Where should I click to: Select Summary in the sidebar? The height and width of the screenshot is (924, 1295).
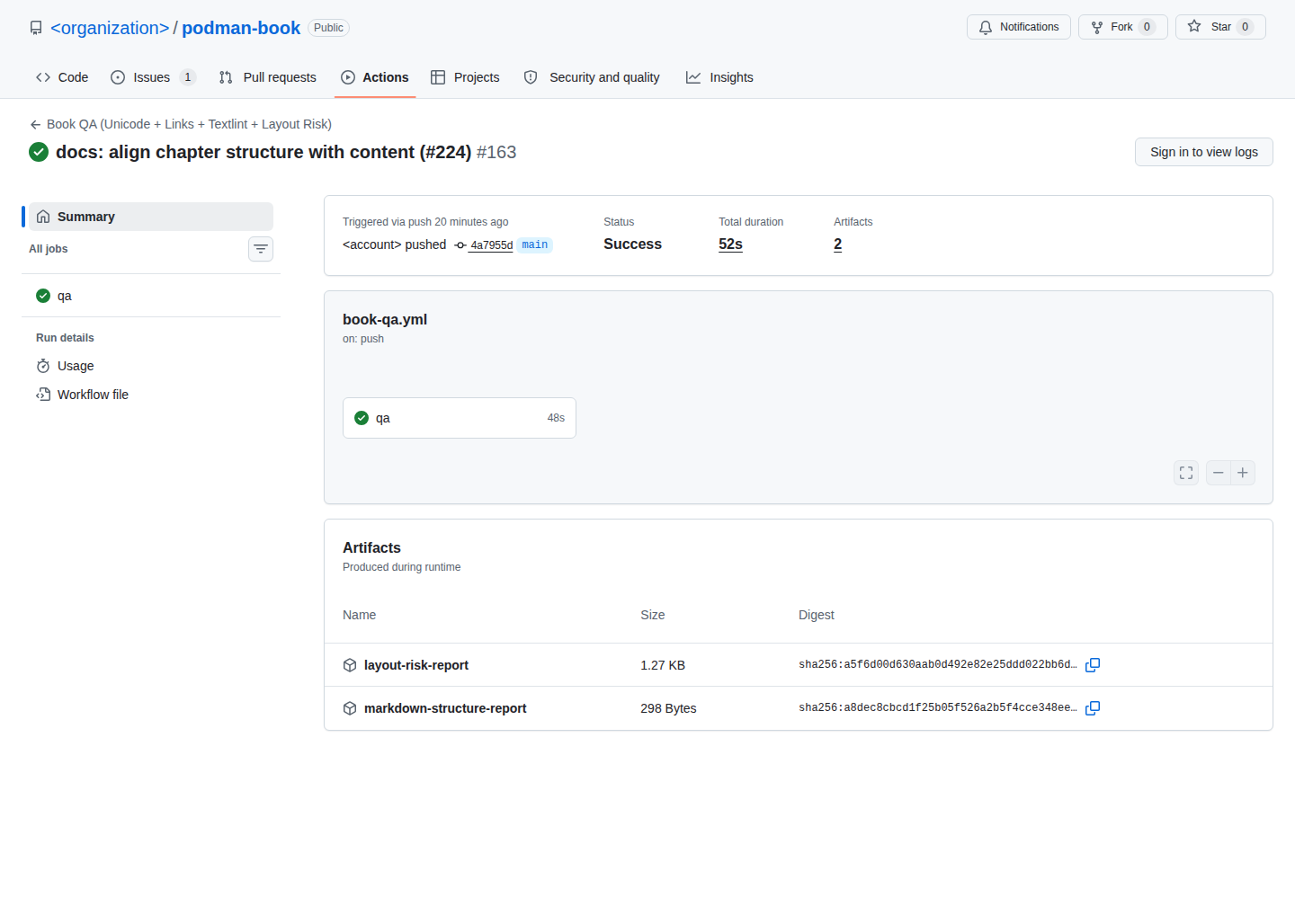tap(151, 217)
